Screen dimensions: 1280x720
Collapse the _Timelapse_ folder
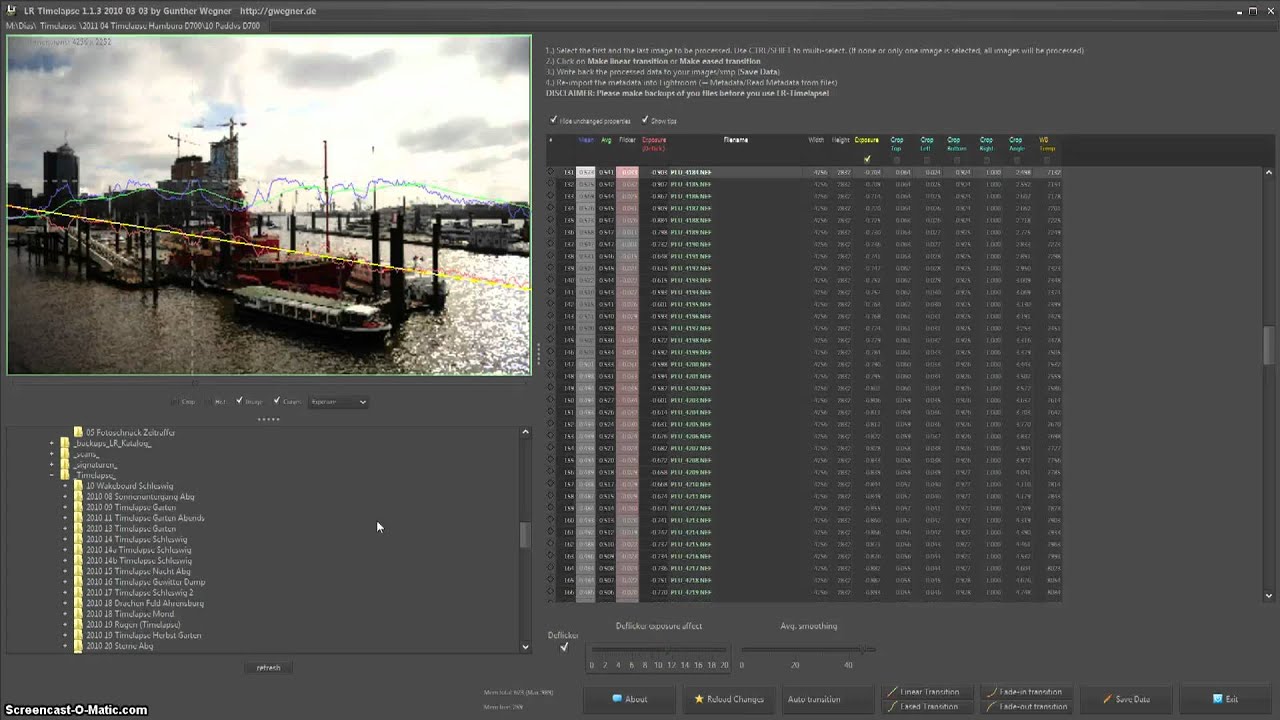[x=52, y=475]
